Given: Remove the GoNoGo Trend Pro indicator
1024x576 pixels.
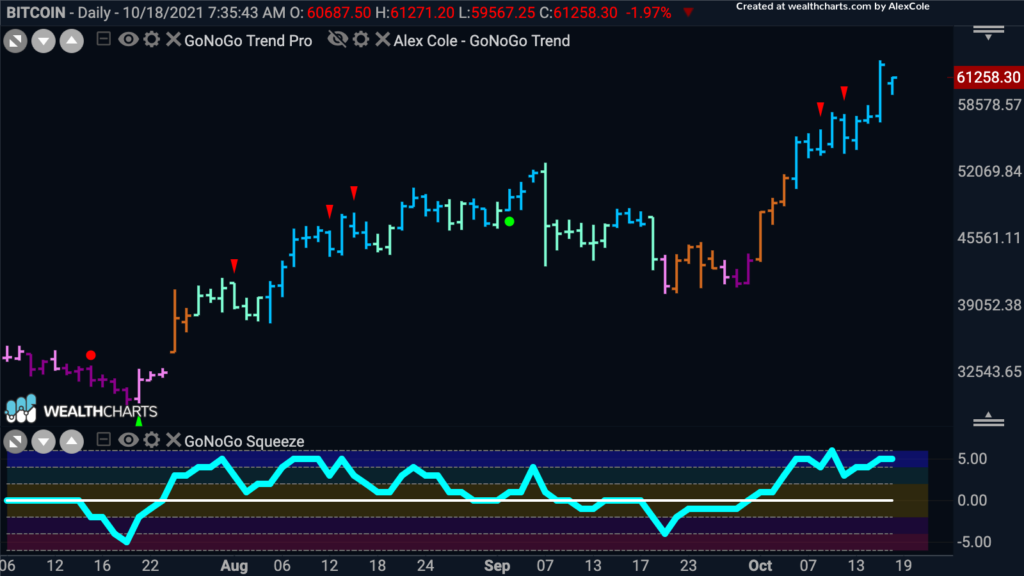Looking at the screenshot, I should tap(173, 40).
